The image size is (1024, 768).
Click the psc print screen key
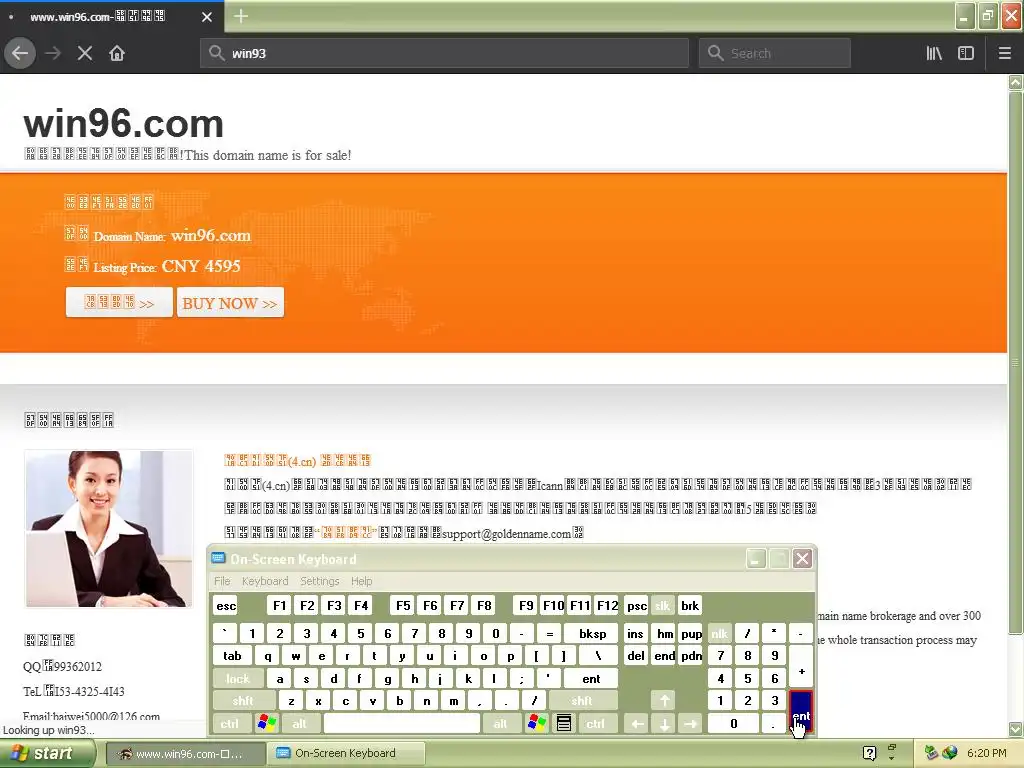click(637, 606)
